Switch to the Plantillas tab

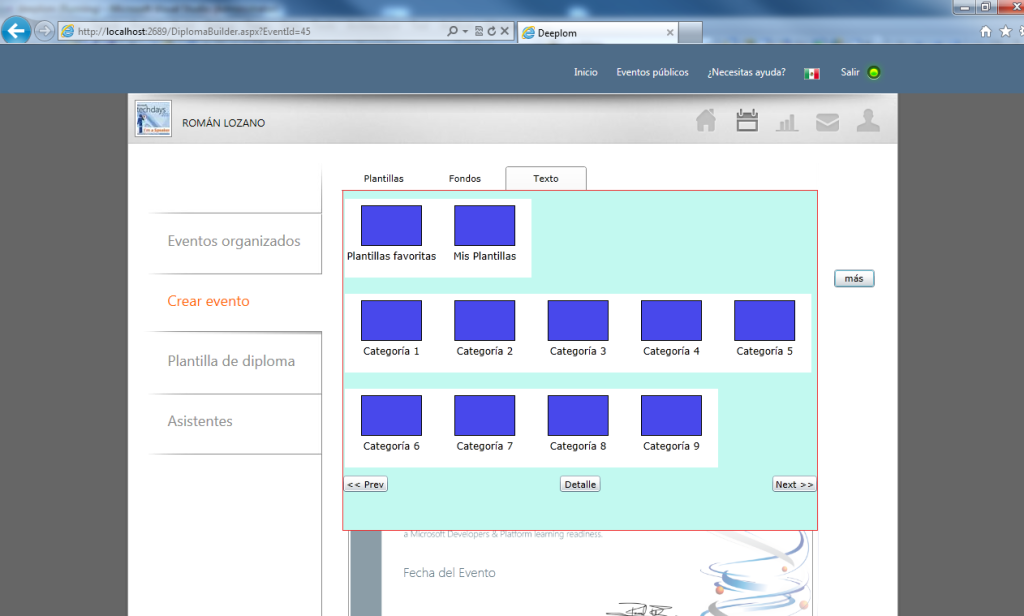pyautogui.click(x=383, y=179)
